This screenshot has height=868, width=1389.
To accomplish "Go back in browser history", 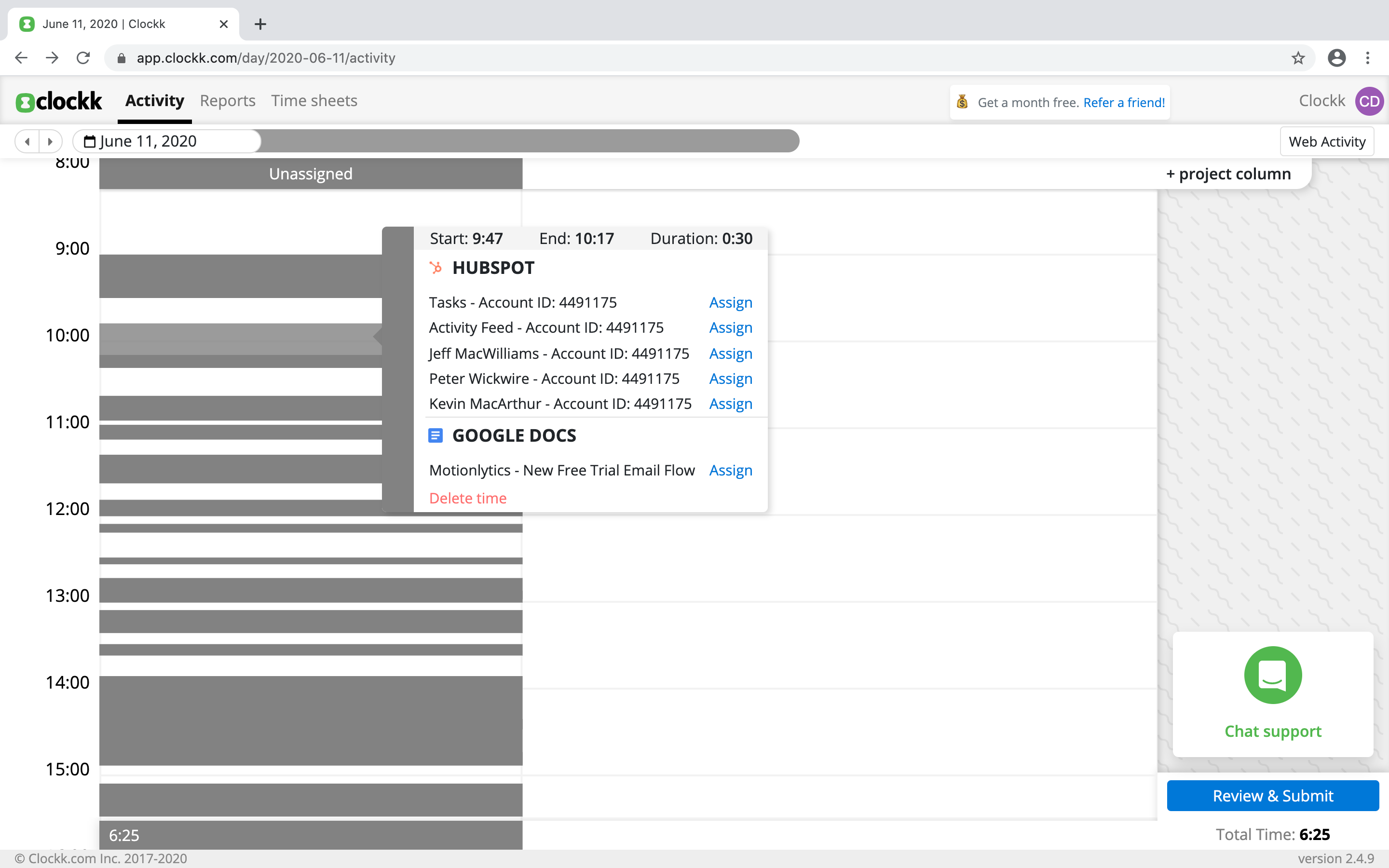I will [21, 58].
